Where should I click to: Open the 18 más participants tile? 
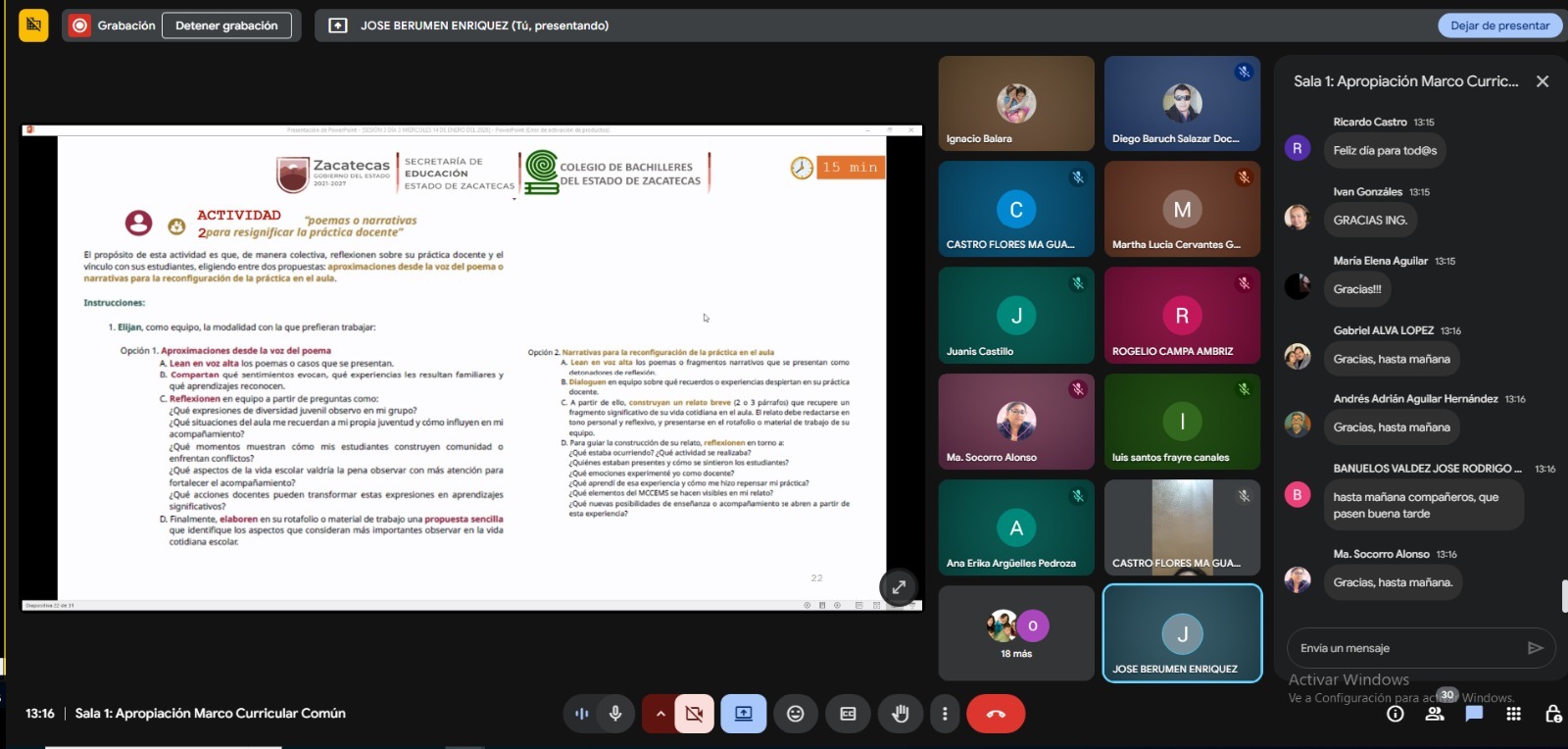coord(1016,633)
